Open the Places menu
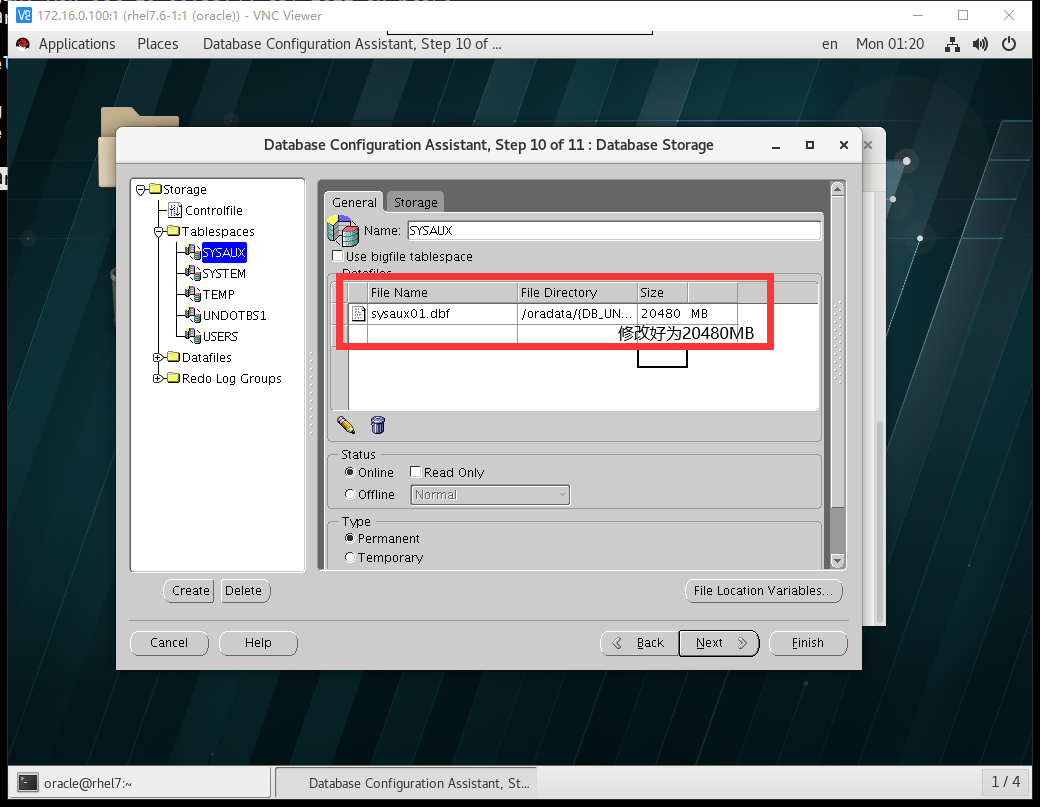Viewport: 1040px width, 807px height. [158, 44]
